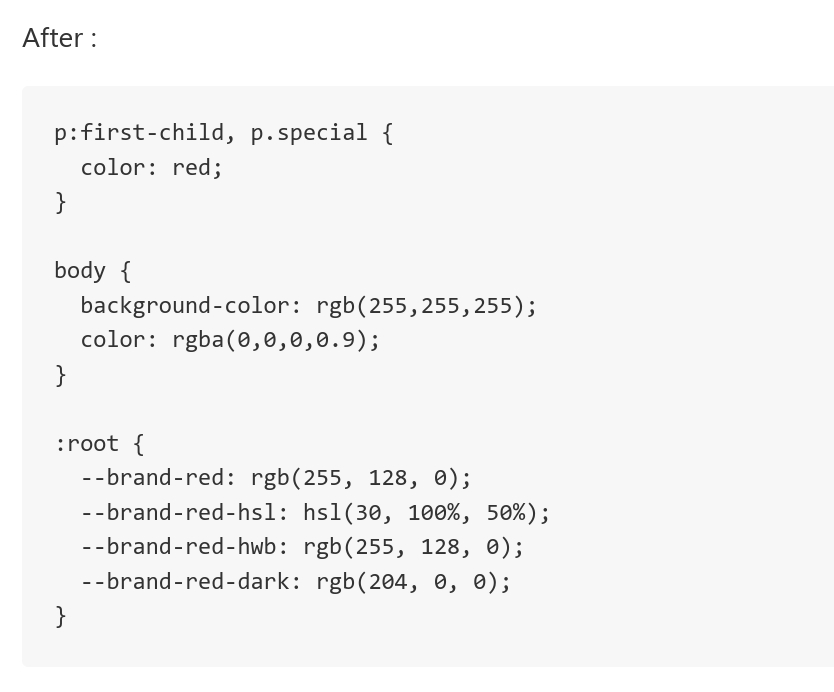Click the rgb(204, 0, 0) value
Viewport: 834px width, 692px height.
(x=407, y=581)
